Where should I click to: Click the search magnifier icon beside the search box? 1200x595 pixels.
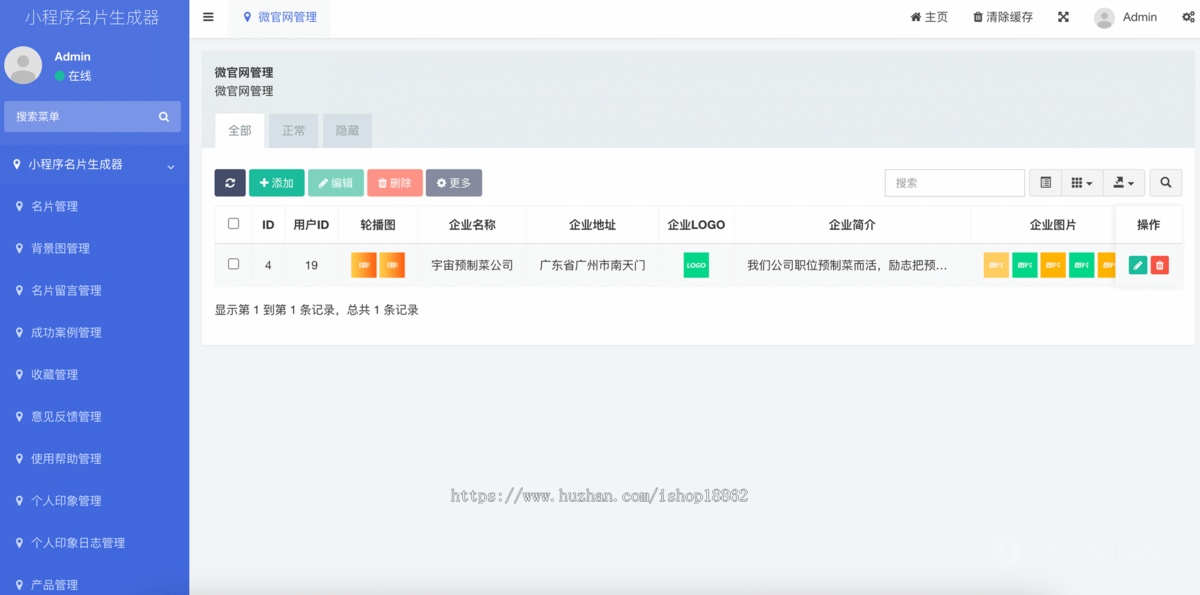pos(1165,183)
